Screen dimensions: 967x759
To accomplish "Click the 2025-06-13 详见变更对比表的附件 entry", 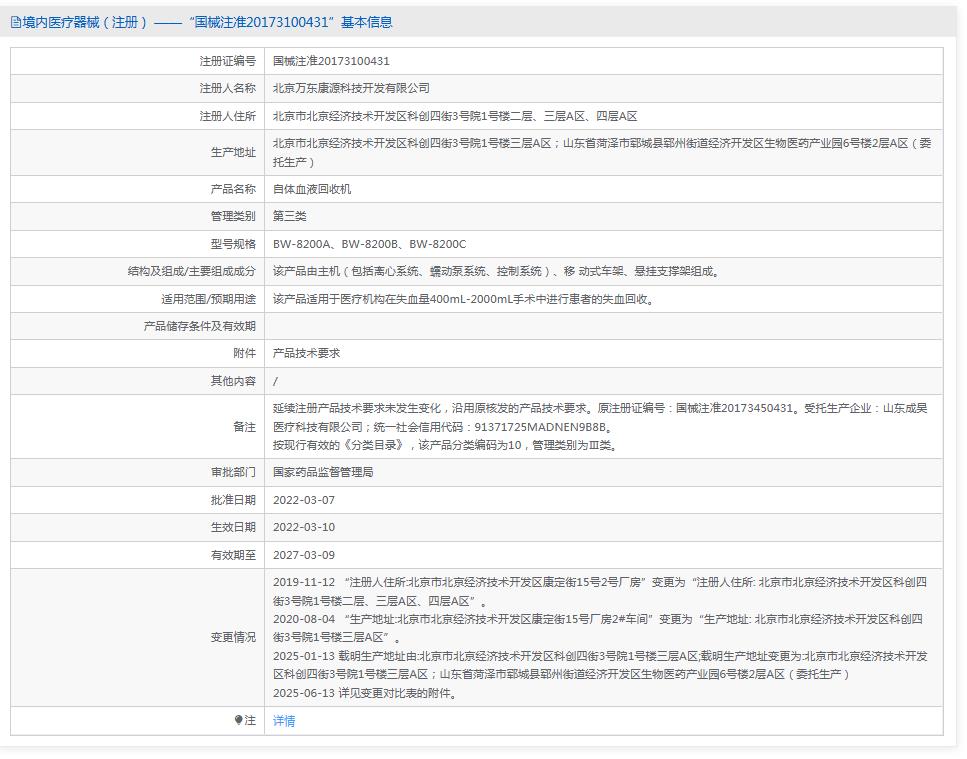I will 366,693.
